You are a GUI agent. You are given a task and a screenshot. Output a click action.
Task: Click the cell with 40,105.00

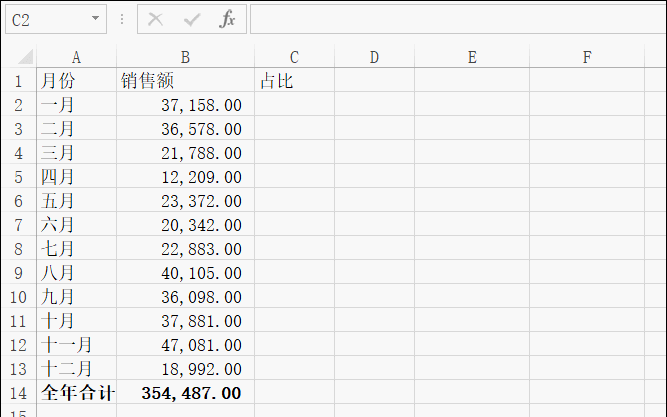point(185,273)
